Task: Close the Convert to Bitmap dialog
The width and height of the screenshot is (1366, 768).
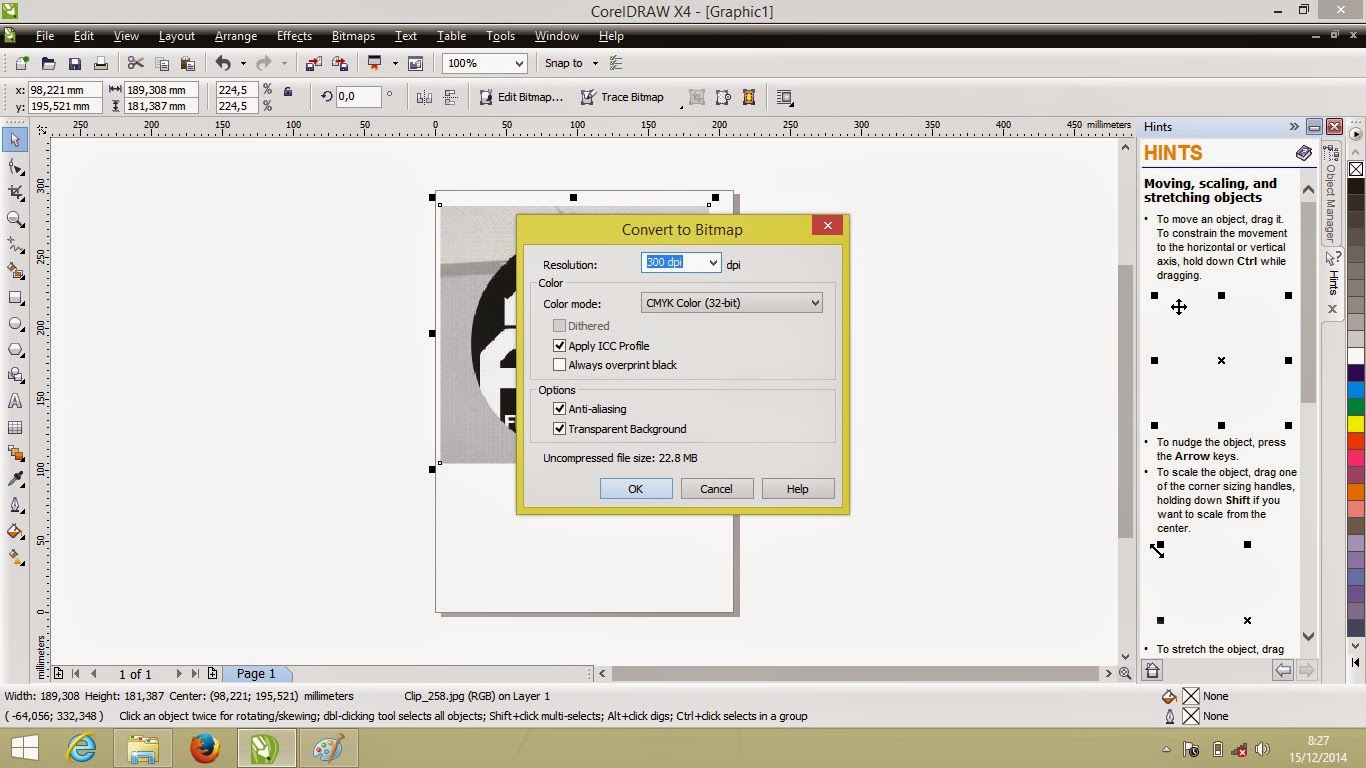Action: 827,226
